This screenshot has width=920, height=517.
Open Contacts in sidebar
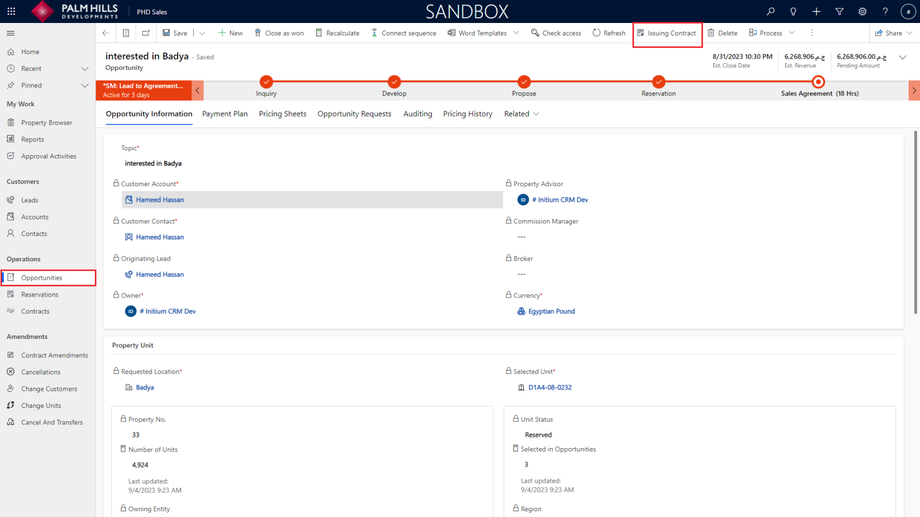[34, 234]
